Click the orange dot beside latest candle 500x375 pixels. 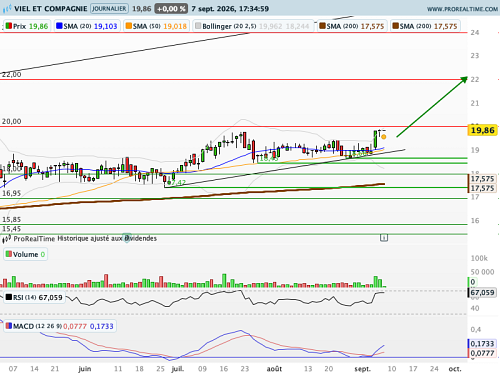(x=384, y=137)
